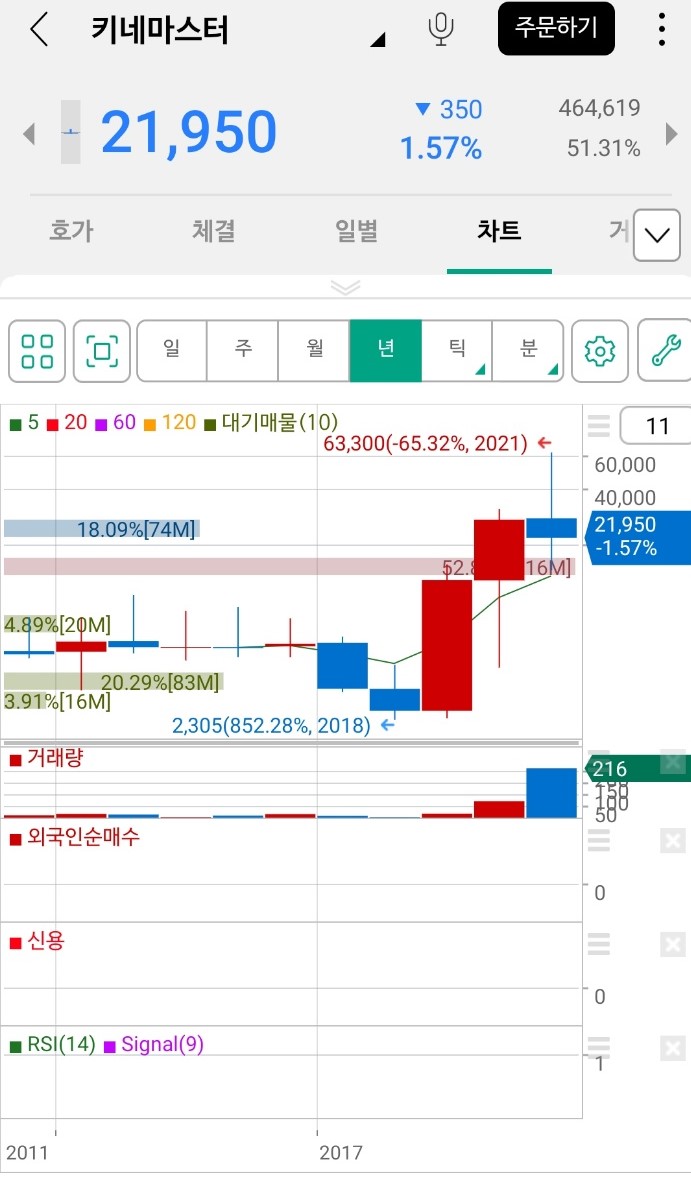The height and width of the screenshot is (1178, 691).
Task: Open the 분 minute period dropdown
Action: 528,351
